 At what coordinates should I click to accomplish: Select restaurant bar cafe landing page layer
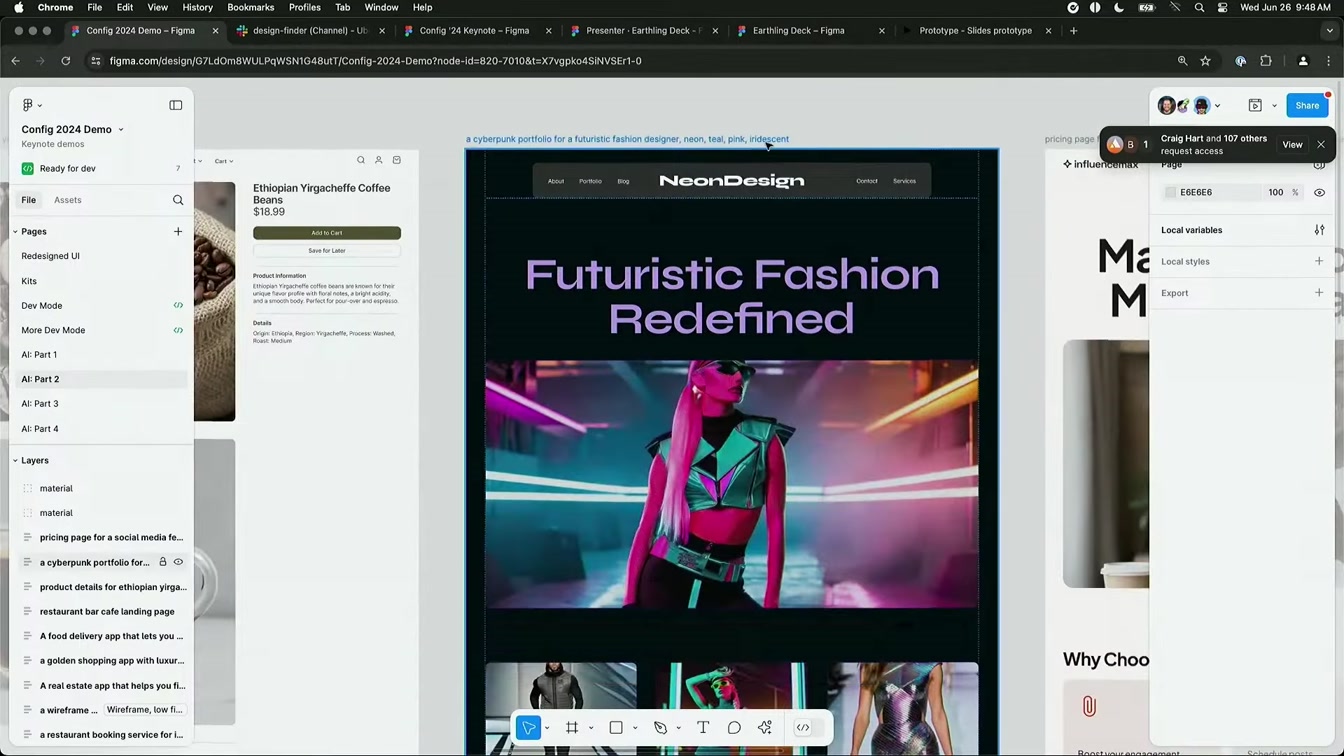coord(107,612)
